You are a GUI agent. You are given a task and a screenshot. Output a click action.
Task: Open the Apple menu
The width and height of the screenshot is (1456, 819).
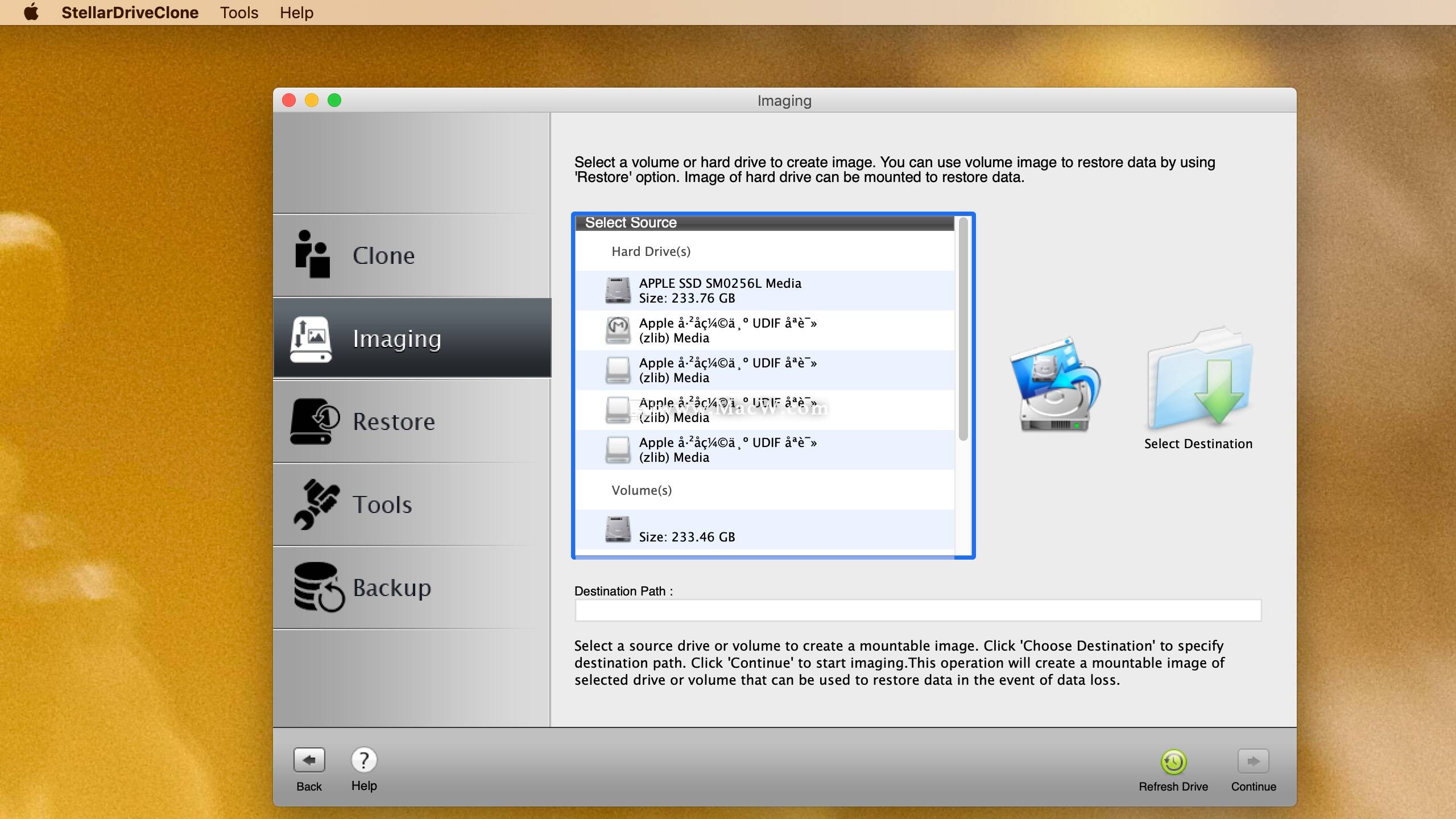(31, 12)
